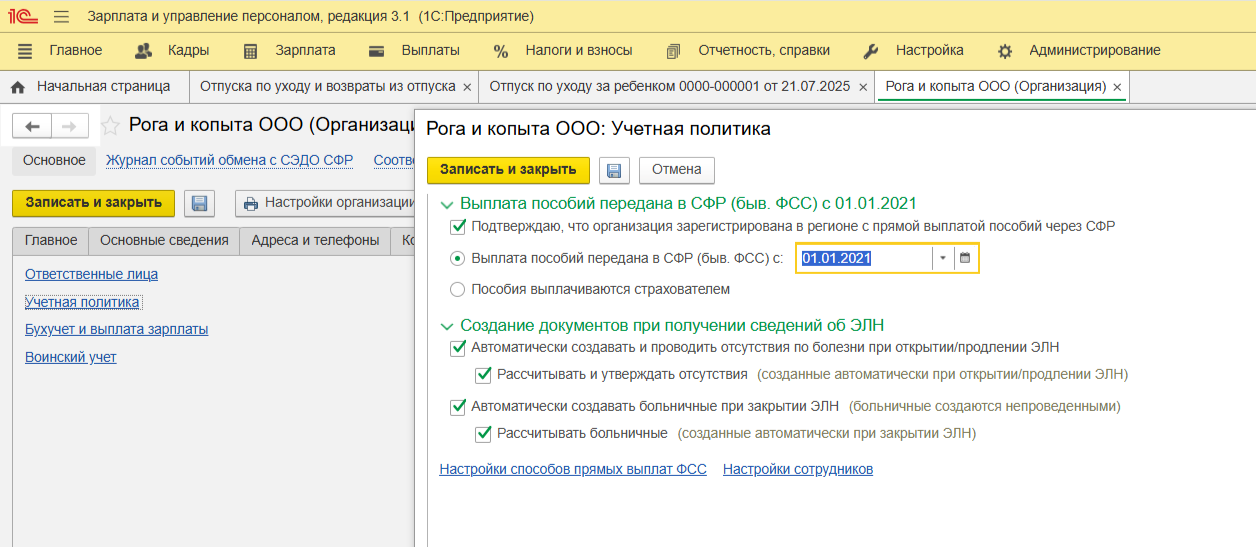This screenshot has height=547, width=1256.
Task: Click Записать и закрыть in Учетная политика
Action: point(508,170)
